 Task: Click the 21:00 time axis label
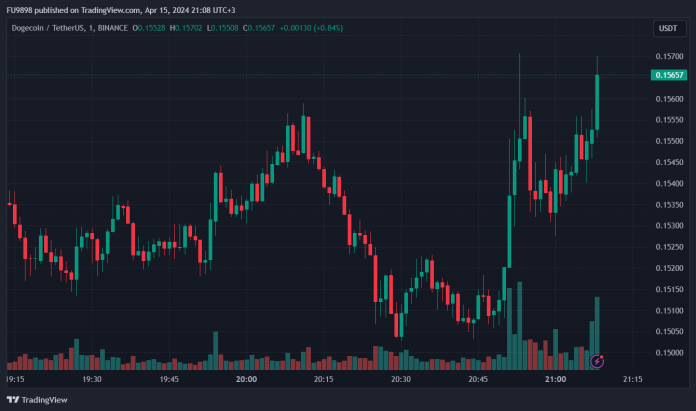point(555,380)
